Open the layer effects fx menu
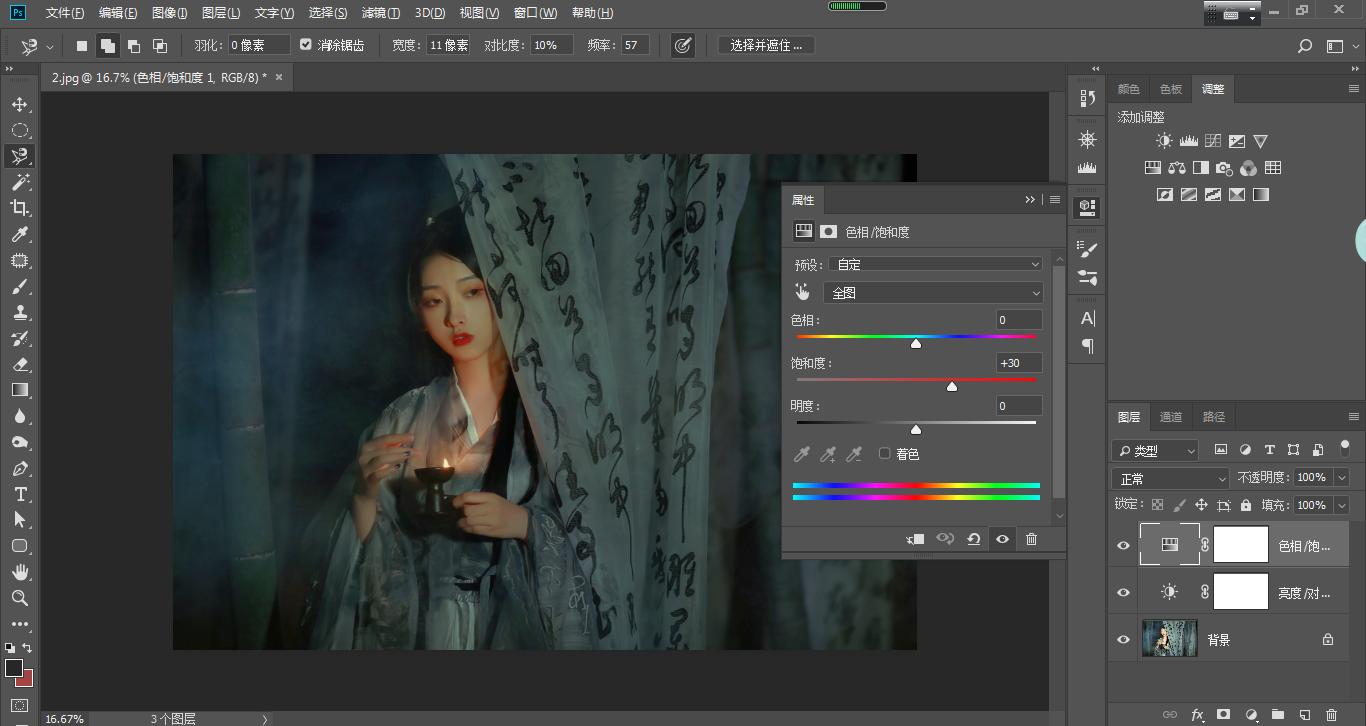The height and width of the screenshot is (726, 1366). [1197, 714]
